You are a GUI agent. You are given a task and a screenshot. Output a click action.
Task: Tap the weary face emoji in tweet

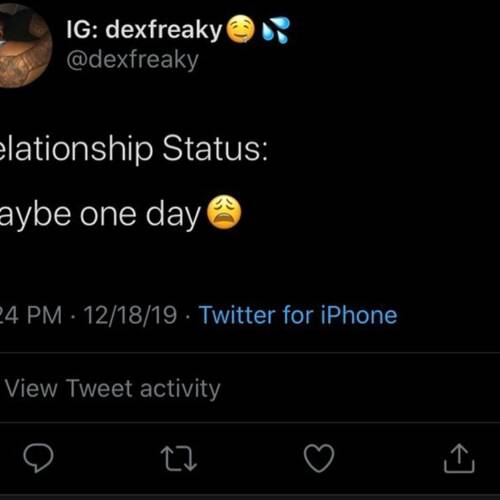(224, 212)
